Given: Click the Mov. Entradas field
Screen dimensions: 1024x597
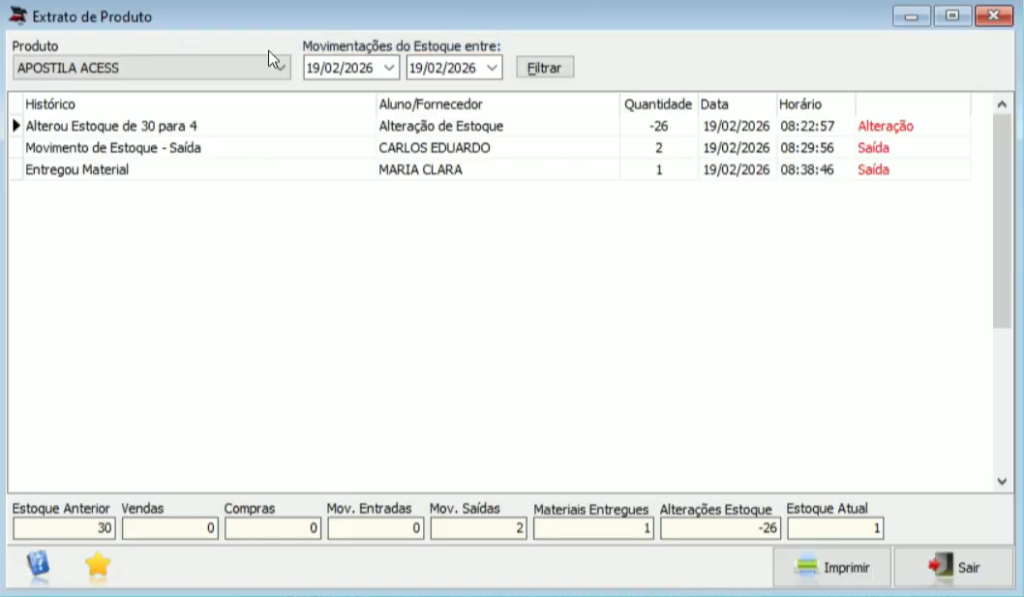Looking at the screenshot, I should (376, 528).
